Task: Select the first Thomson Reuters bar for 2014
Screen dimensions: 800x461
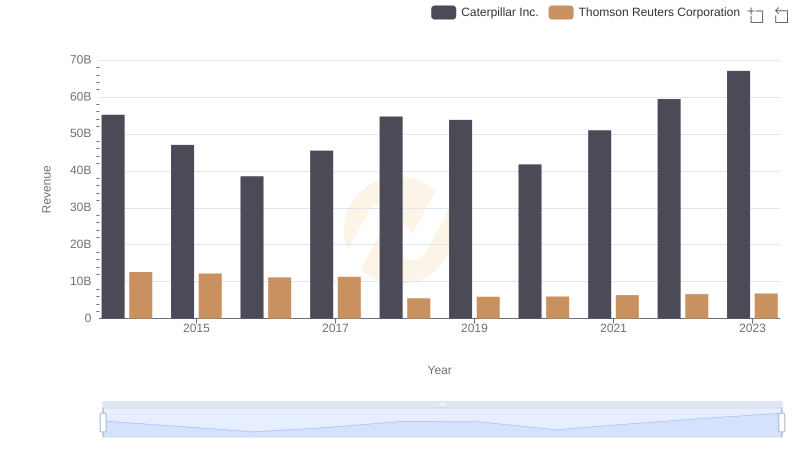Action: (x=141, y=295)
